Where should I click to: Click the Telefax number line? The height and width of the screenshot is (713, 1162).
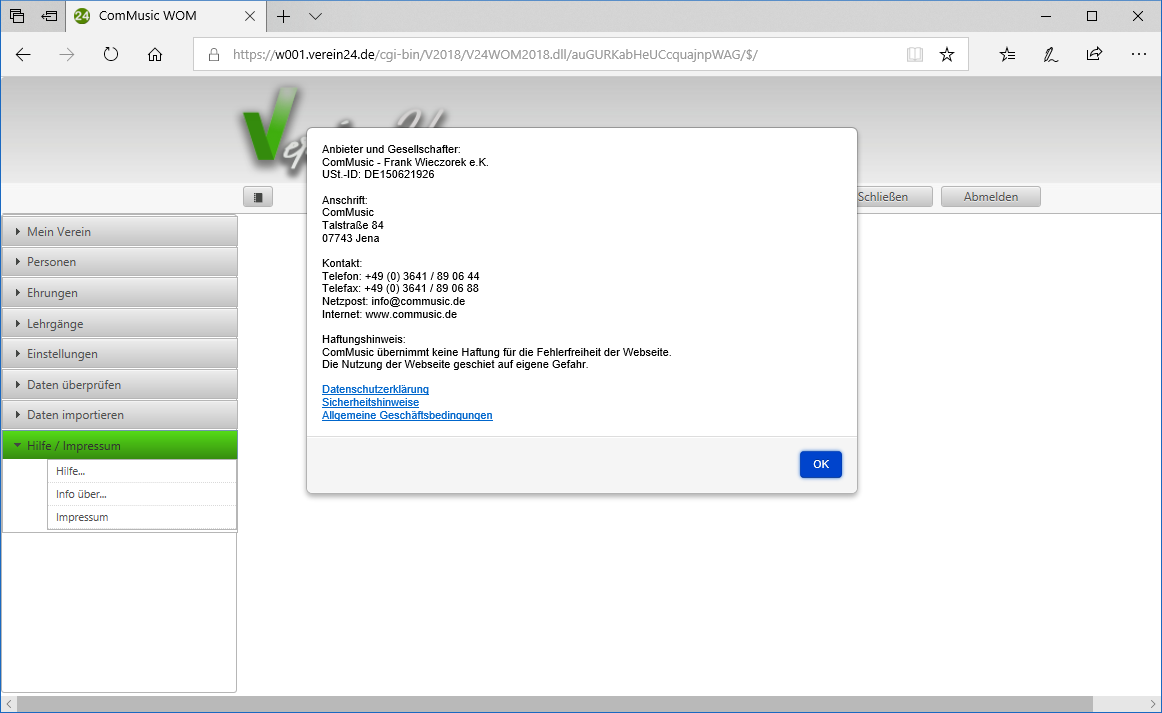point(400,288)
